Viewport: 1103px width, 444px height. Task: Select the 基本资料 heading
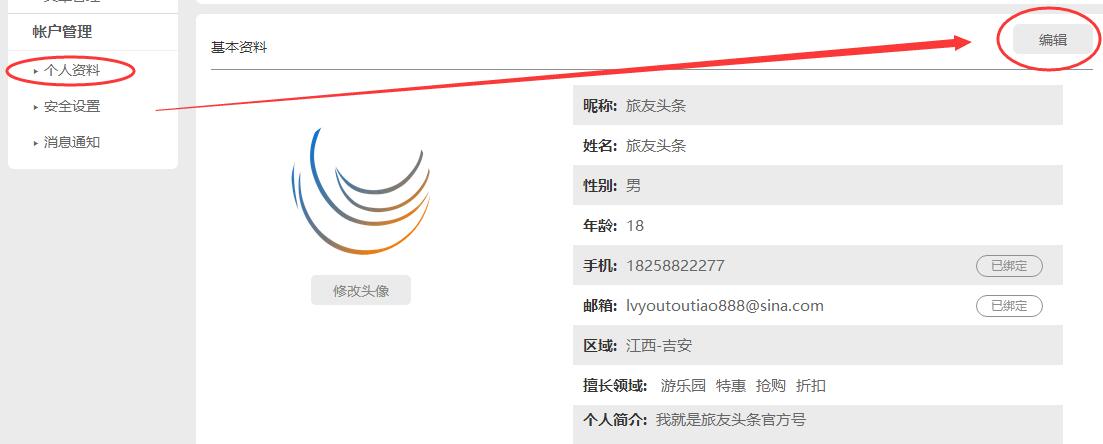point(239,47)
